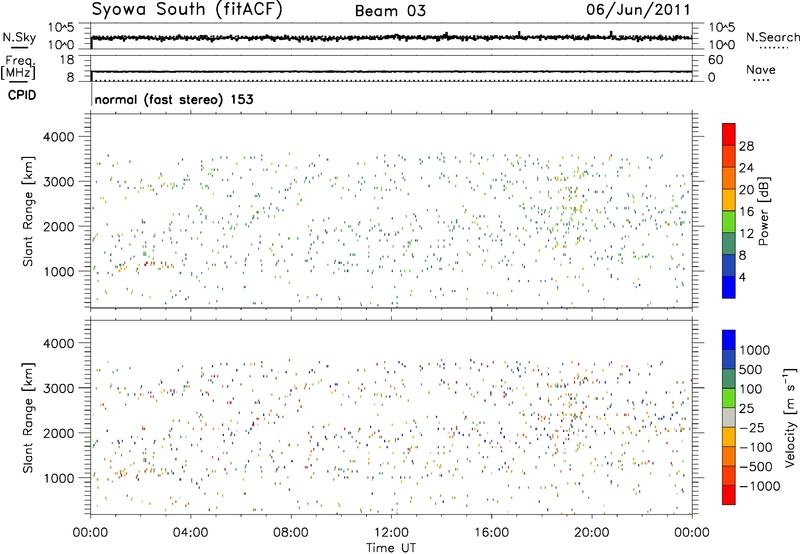Select the 'CPID' label
The width and height of the screenshot is (800, 554).
[x=22, y=95]
